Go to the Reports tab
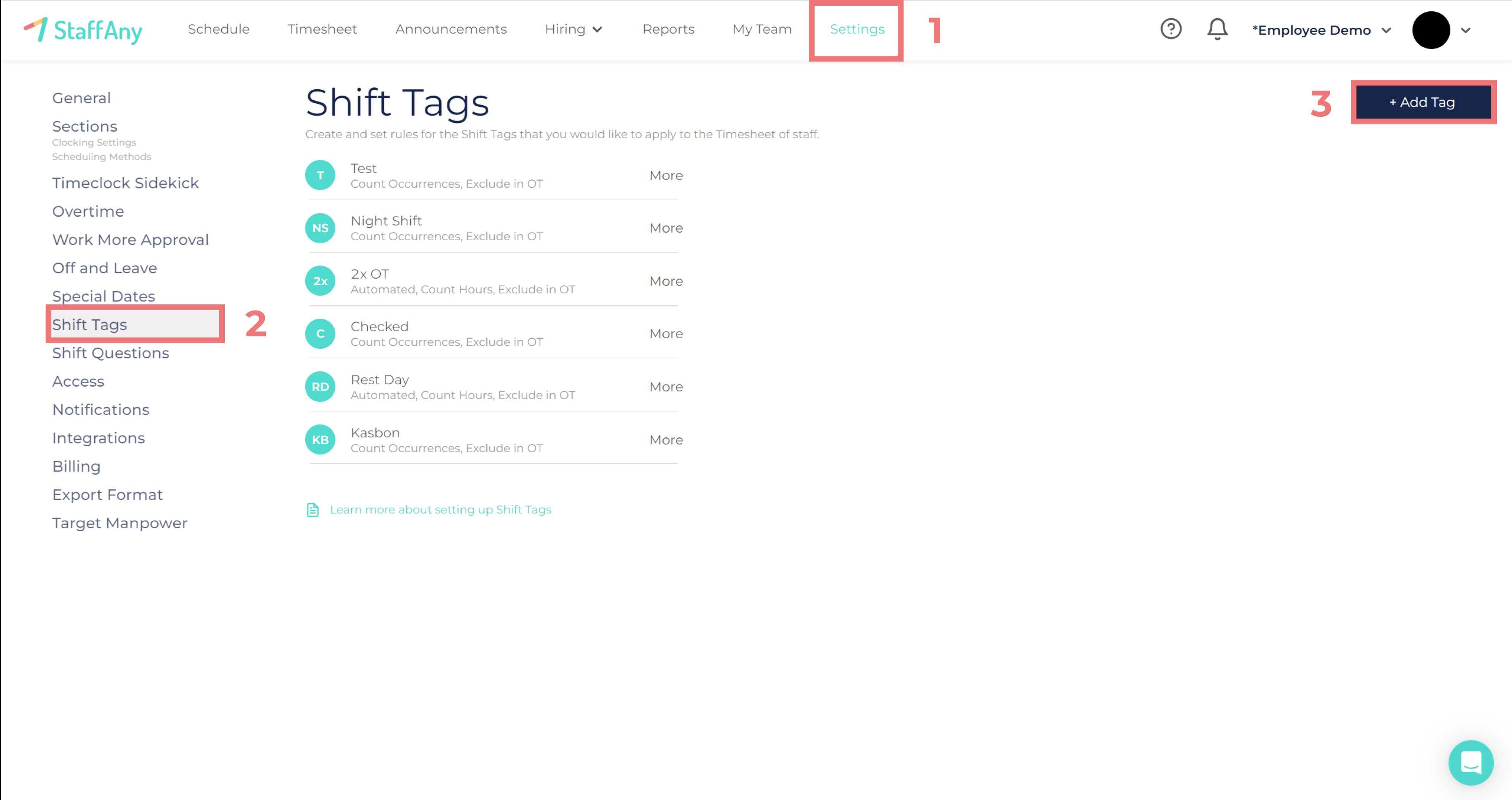Screen dimensions: 1512x800 [x=668, y=29]
